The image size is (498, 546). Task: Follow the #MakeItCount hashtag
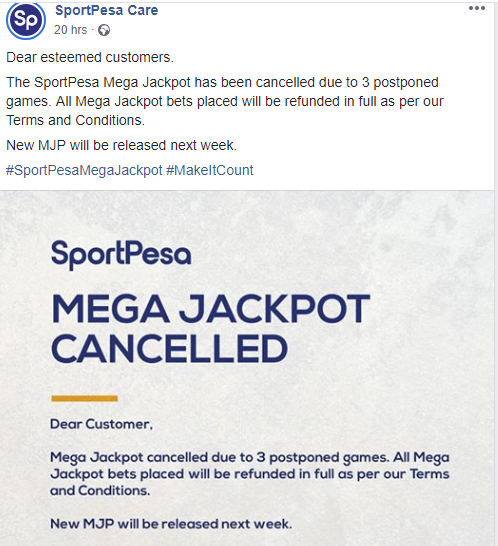pyautogui.click(x=210, y=170)
